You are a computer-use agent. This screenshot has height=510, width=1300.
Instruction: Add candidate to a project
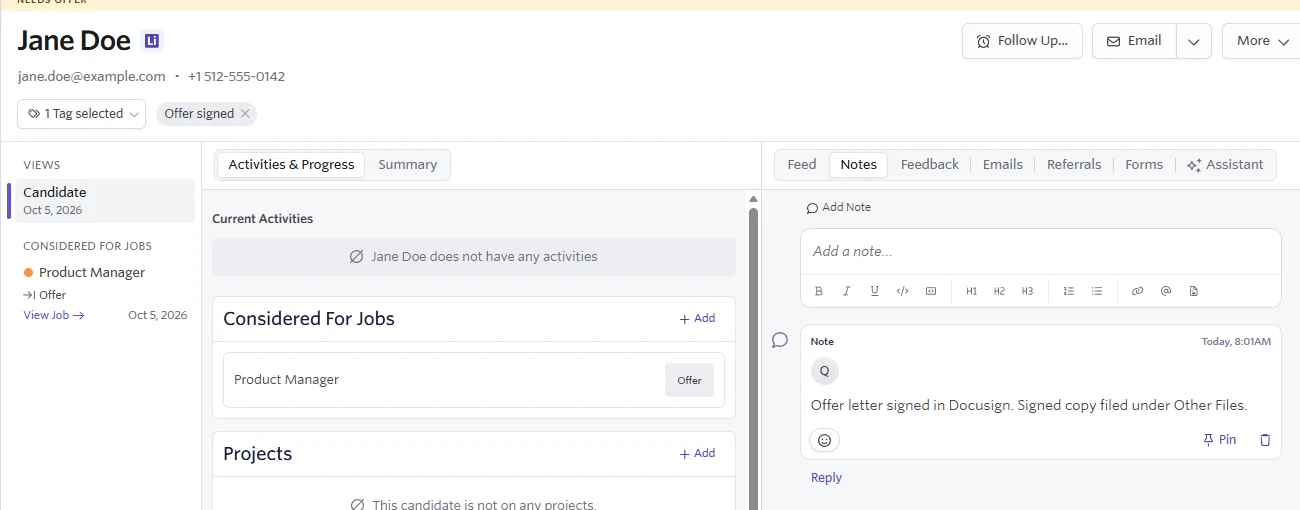click(697, 453)
